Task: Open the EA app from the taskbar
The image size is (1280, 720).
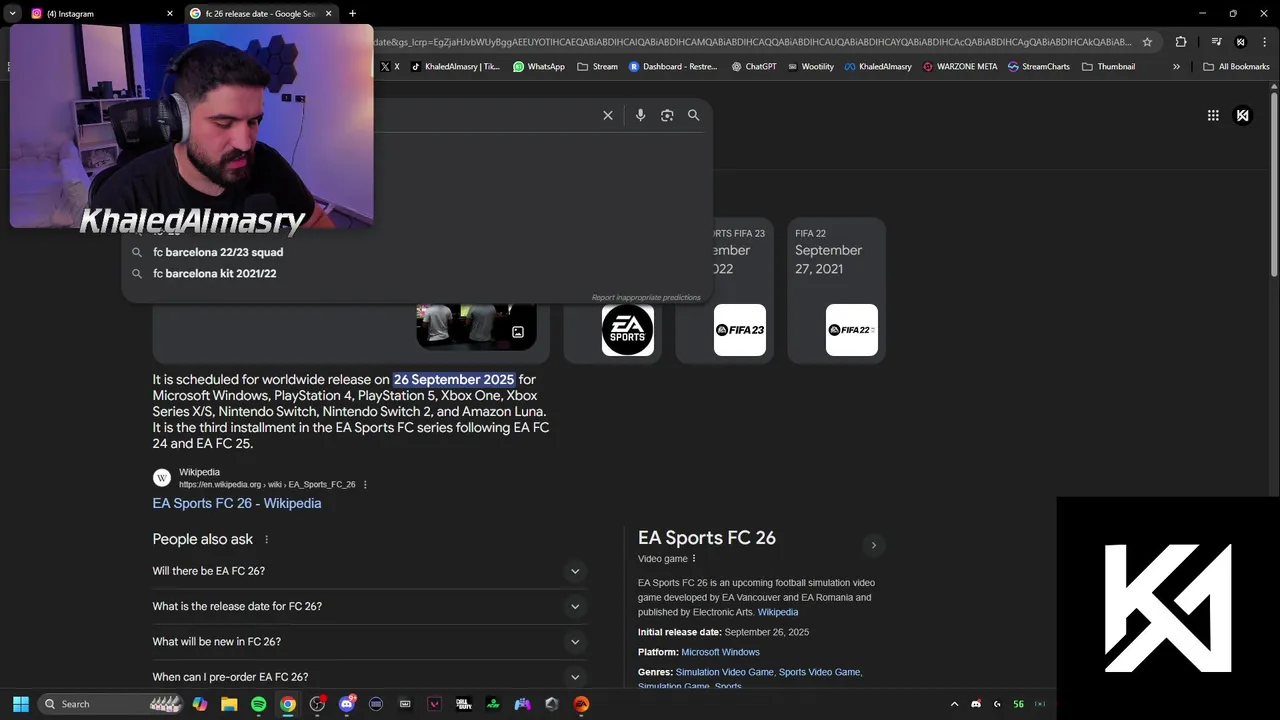Action: pyautogui.click(x=581, y=704)
